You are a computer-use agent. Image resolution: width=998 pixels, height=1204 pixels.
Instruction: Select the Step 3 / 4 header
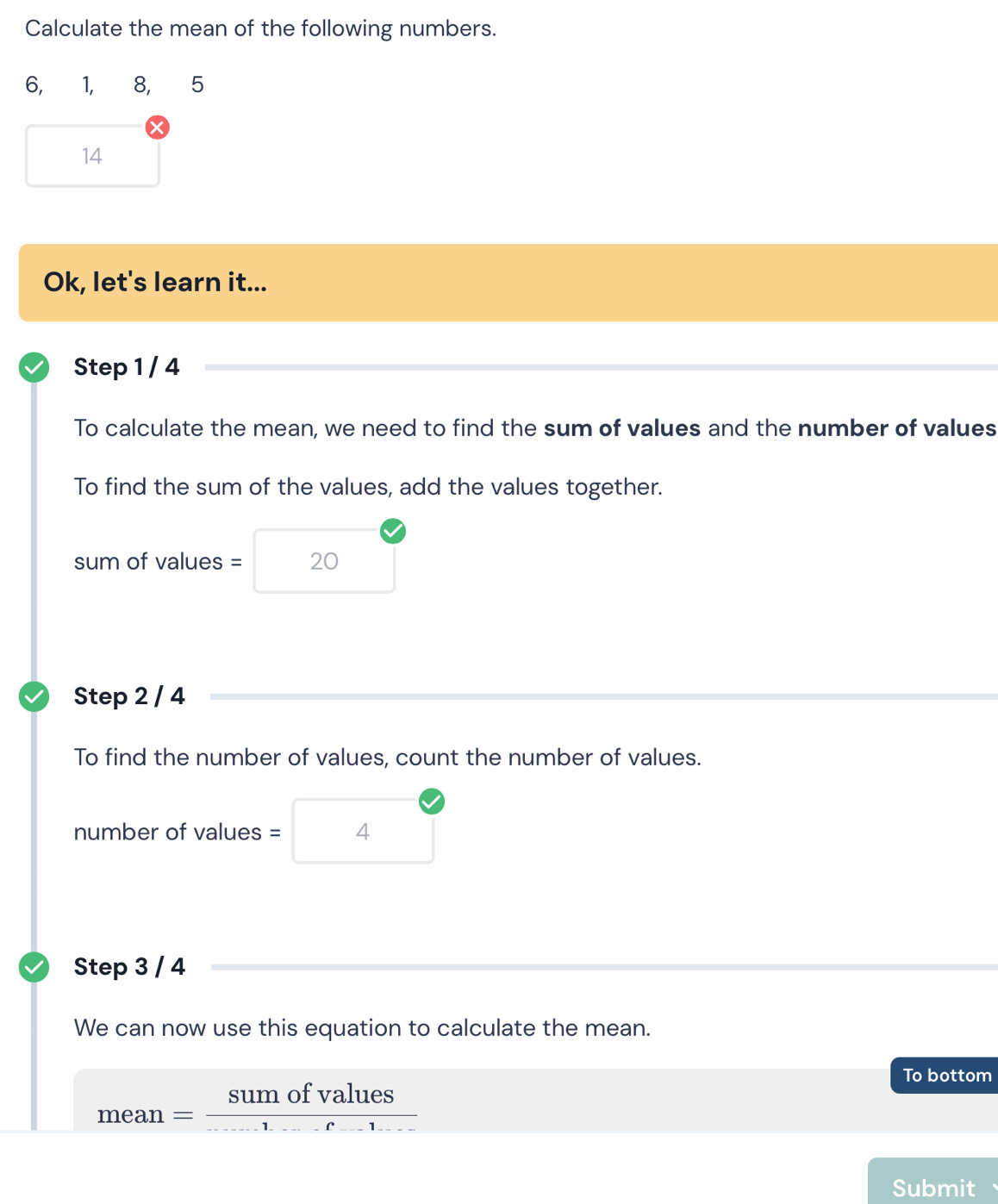129,967
